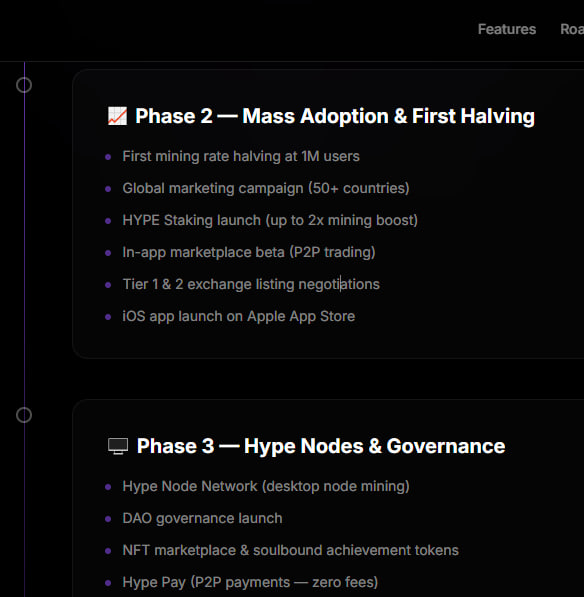584x597 pixels.
Task: Click the 'DAO governance launch' item
Action: pos(203,518)
